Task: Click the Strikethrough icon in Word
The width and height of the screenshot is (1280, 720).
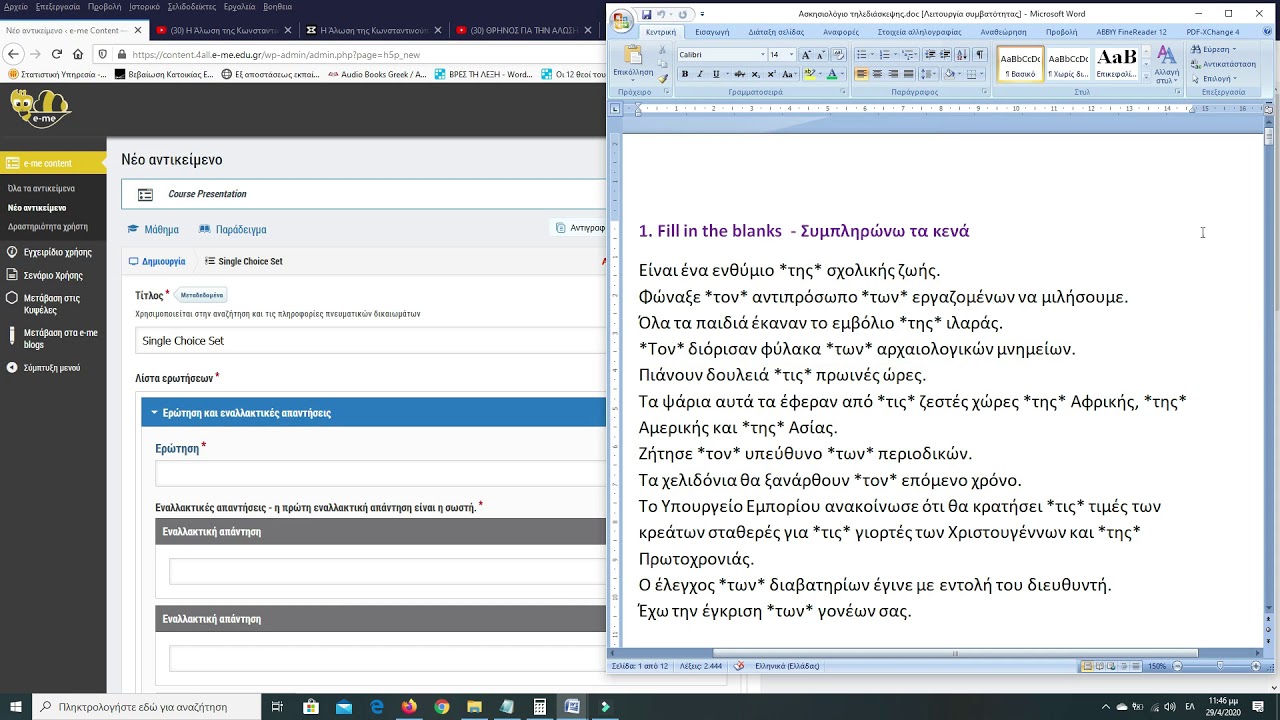Action: coord(739,74)
